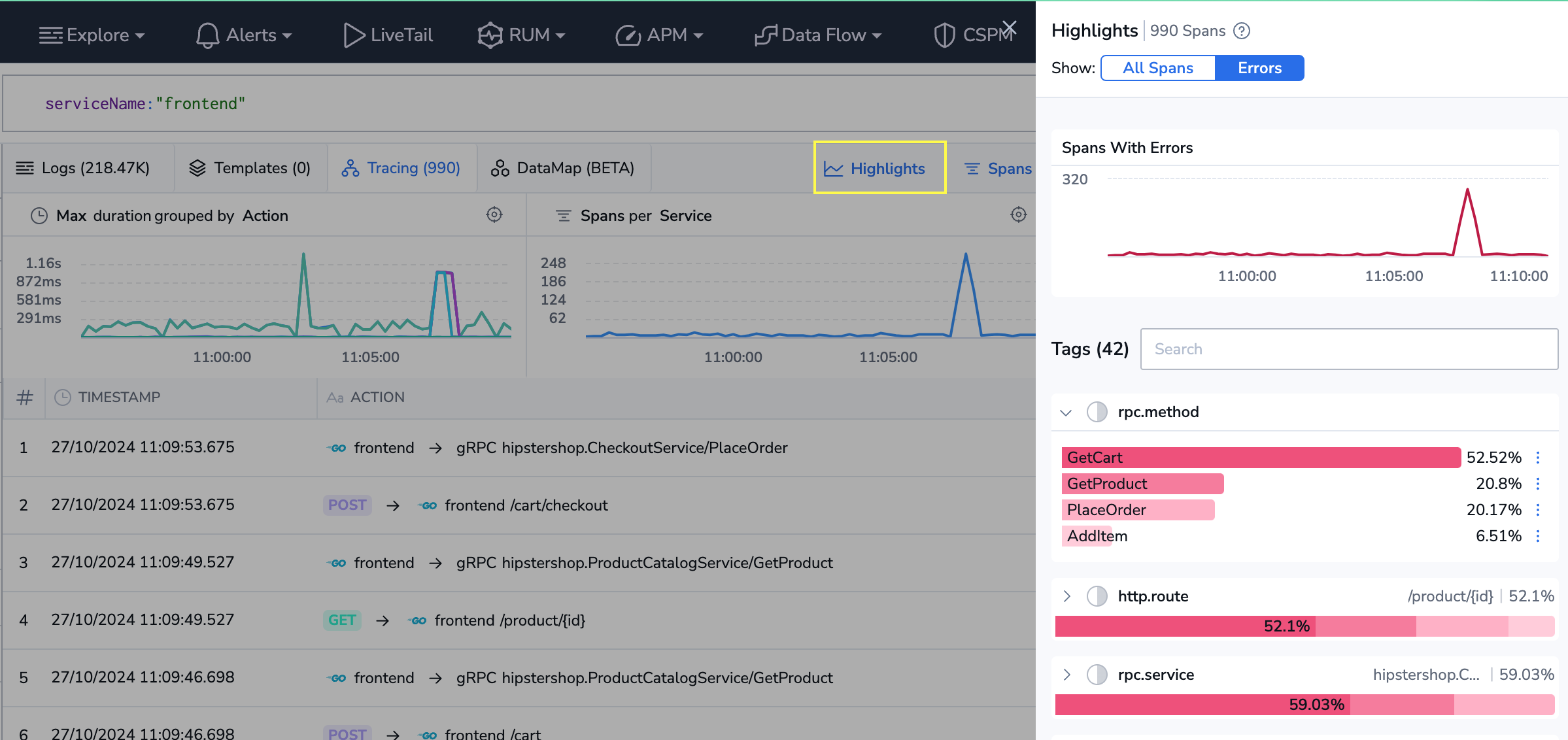Click the three-dot menu next to GetCart
The width and height of the screenshot is (1568, 740).
pyautogui.click(x=1538, y=458)
